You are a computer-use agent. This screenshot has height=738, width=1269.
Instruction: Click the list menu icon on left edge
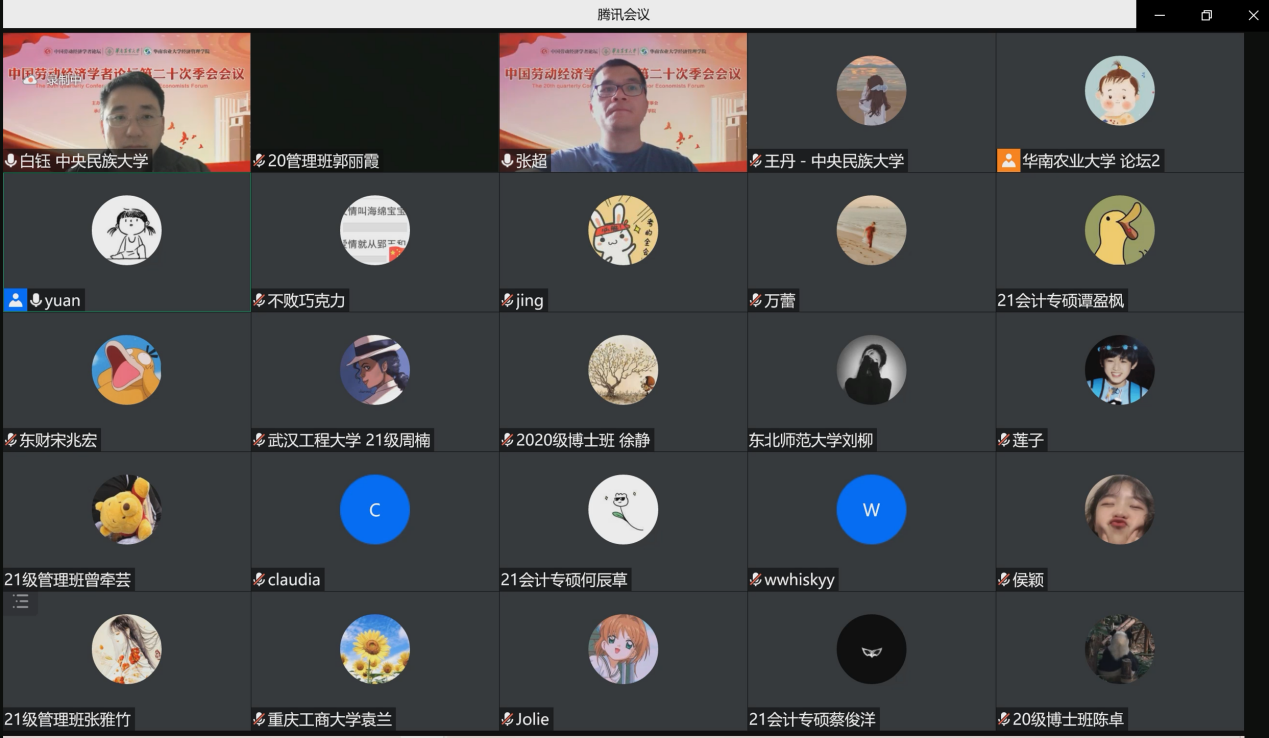20,602
